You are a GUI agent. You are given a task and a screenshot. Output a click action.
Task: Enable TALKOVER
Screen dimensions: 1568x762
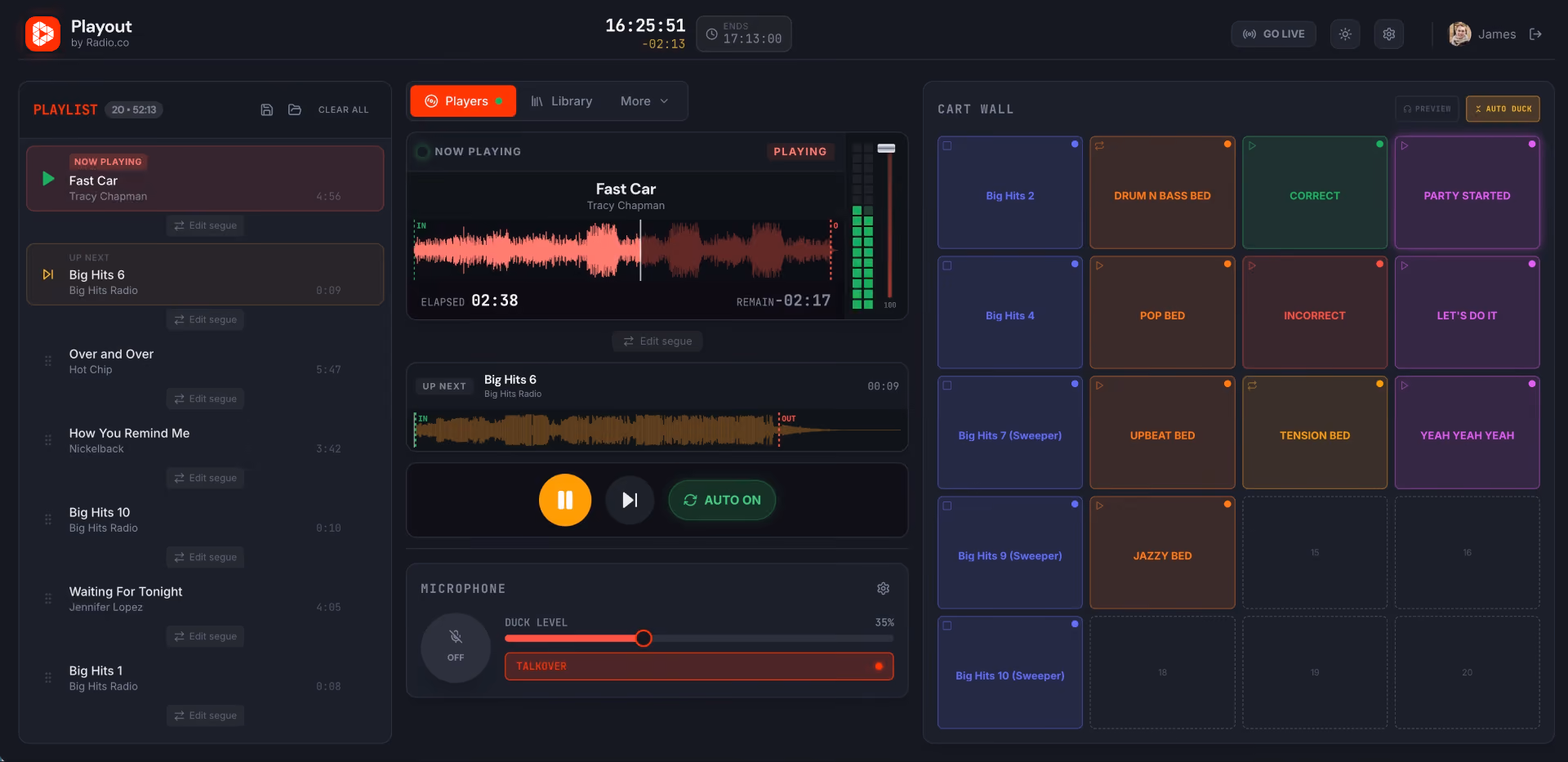pos(699,666)
